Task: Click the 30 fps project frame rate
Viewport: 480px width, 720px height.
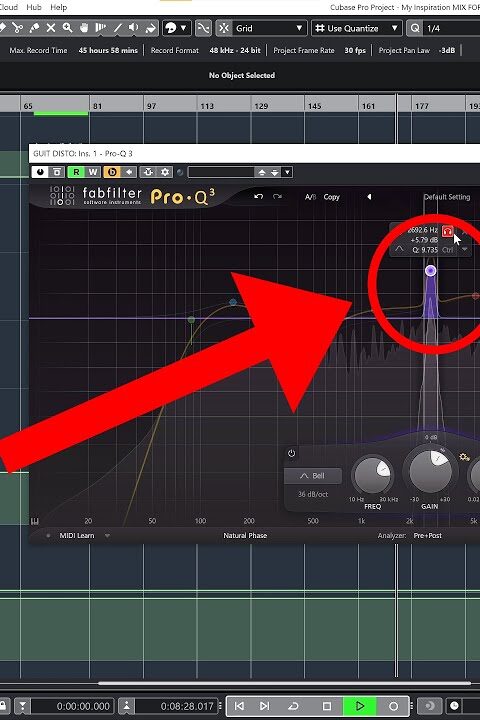Action: coord(355,51)
